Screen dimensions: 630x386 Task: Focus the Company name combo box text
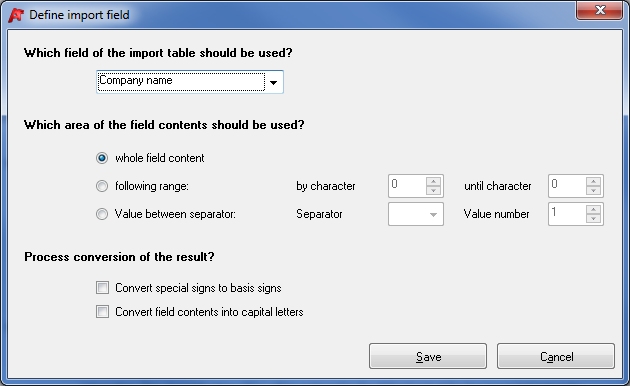(181, 82)
